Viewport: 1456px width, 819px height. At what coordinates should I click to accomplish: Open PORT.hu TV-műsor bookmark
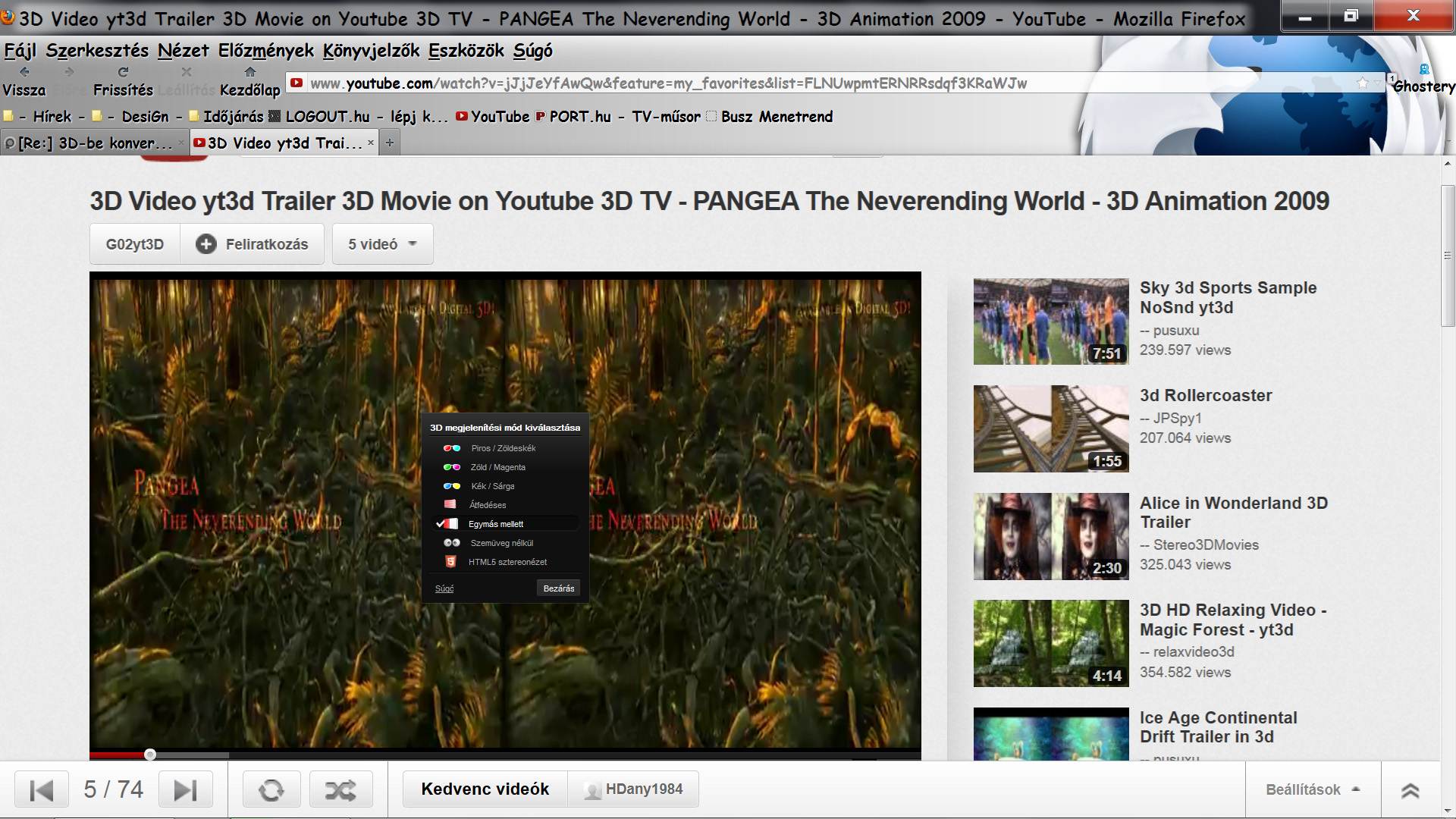click(x=618, y=117)
